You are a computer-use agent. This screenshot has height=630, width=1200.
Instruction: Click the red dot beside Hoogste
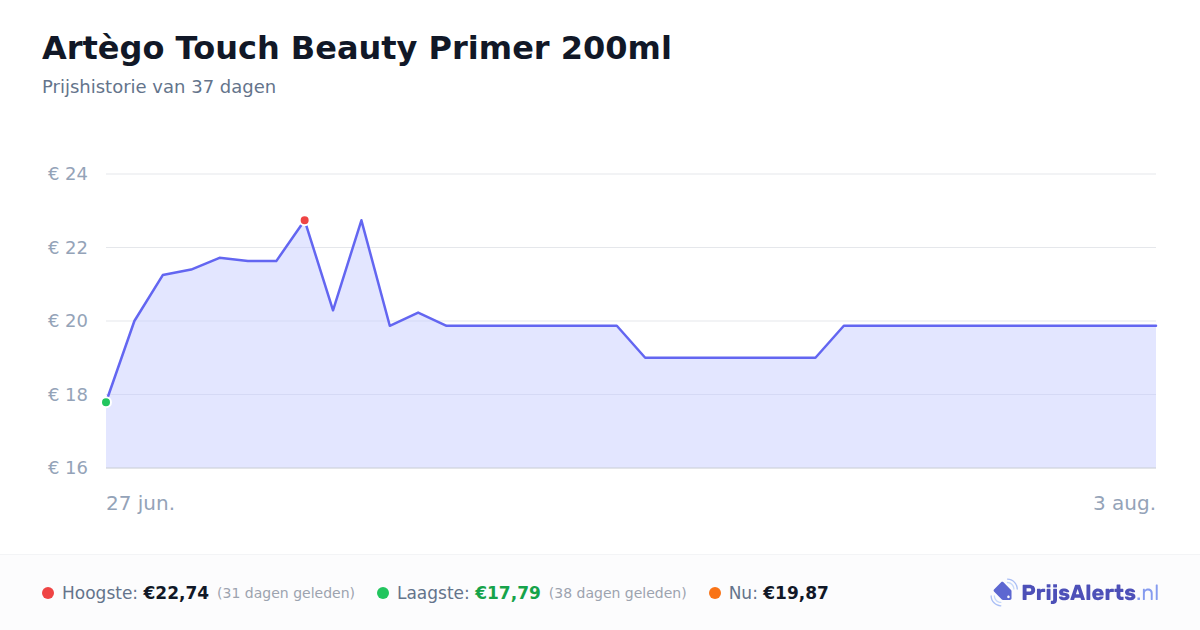click(x=48, y=593)
